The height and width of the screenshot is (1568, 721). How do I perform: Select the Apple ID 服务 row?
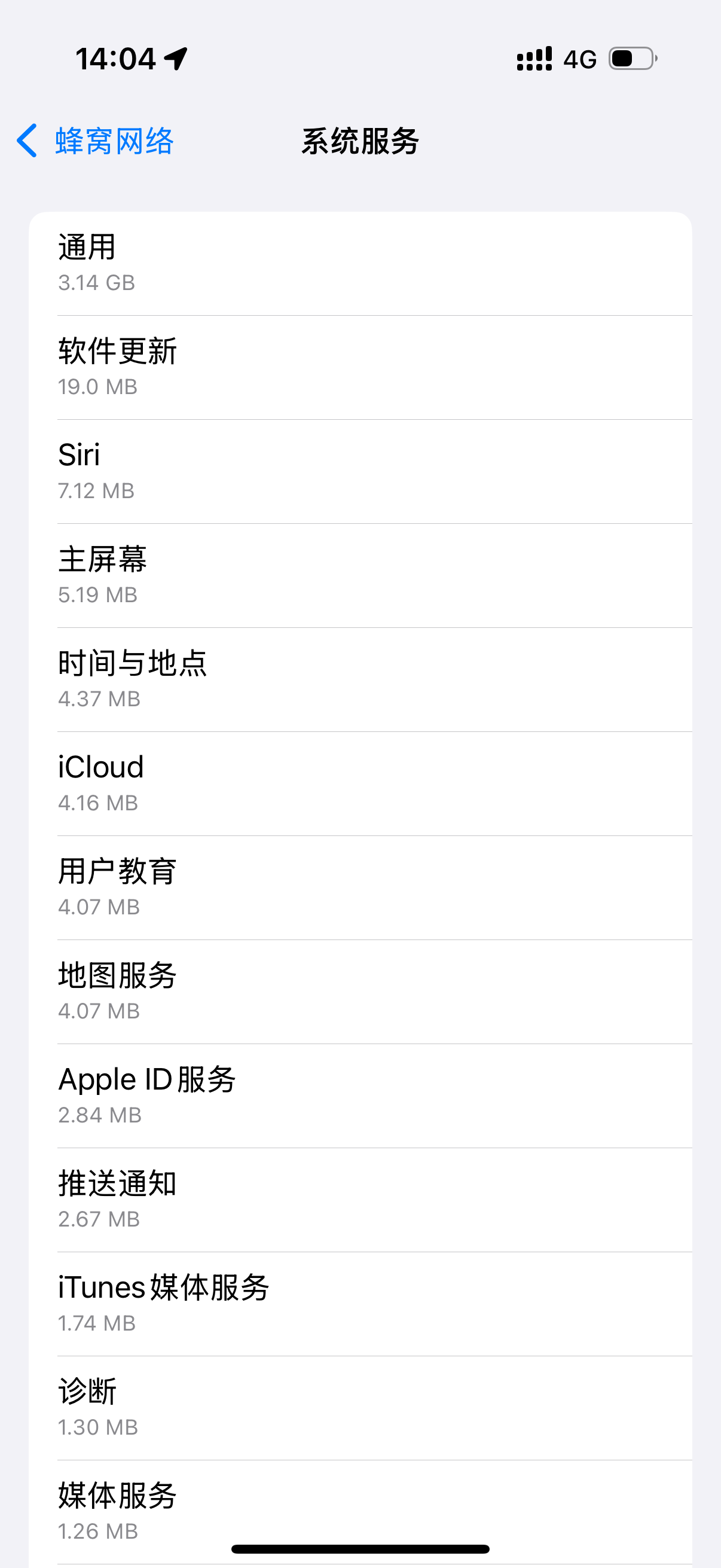click(x=360, y=1096)
